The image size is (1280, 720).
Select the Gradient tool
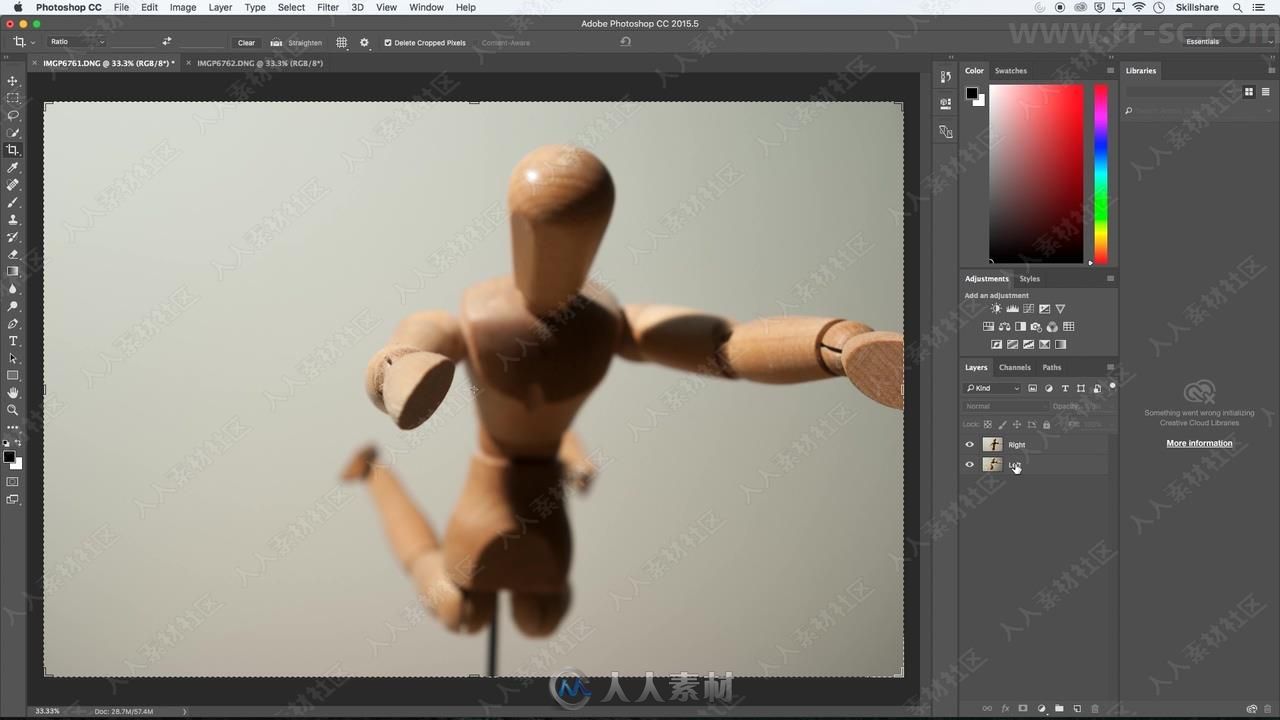pyautogui.click(x=13, y=271)
